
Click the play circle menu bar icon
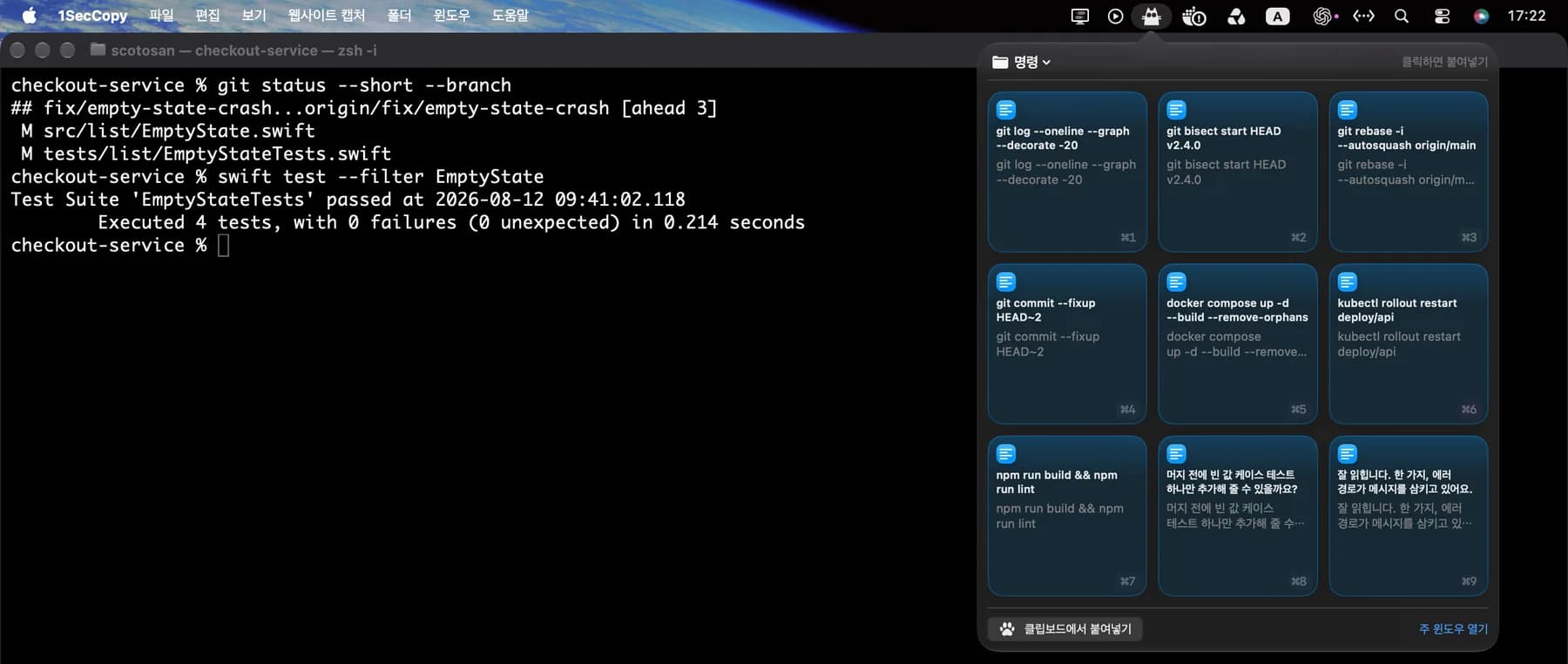pos(1115,16)
